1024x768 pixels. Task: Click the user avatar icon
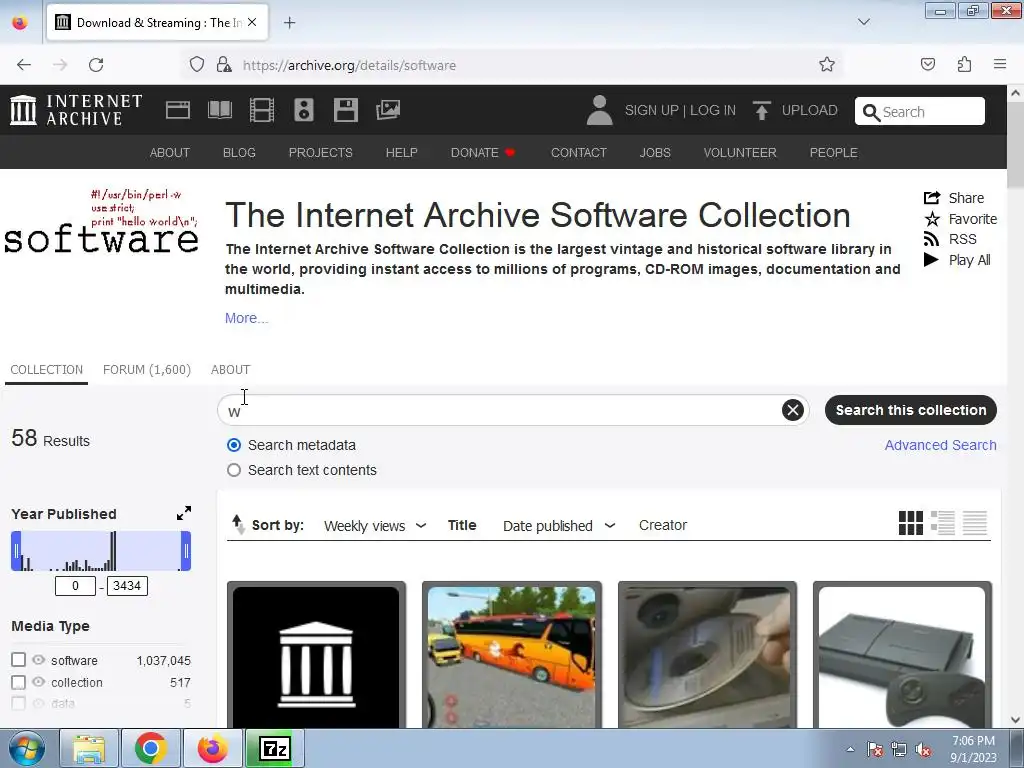pos(599,110)
